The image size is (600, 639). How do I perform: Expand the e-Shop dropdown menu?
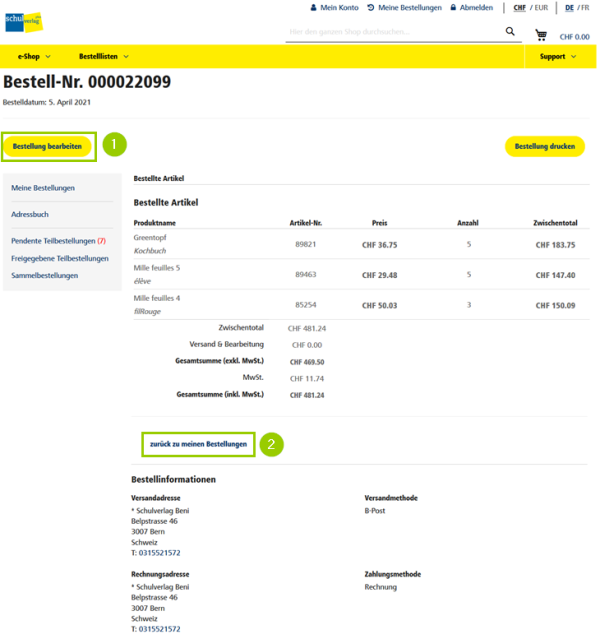coord(34,57)
